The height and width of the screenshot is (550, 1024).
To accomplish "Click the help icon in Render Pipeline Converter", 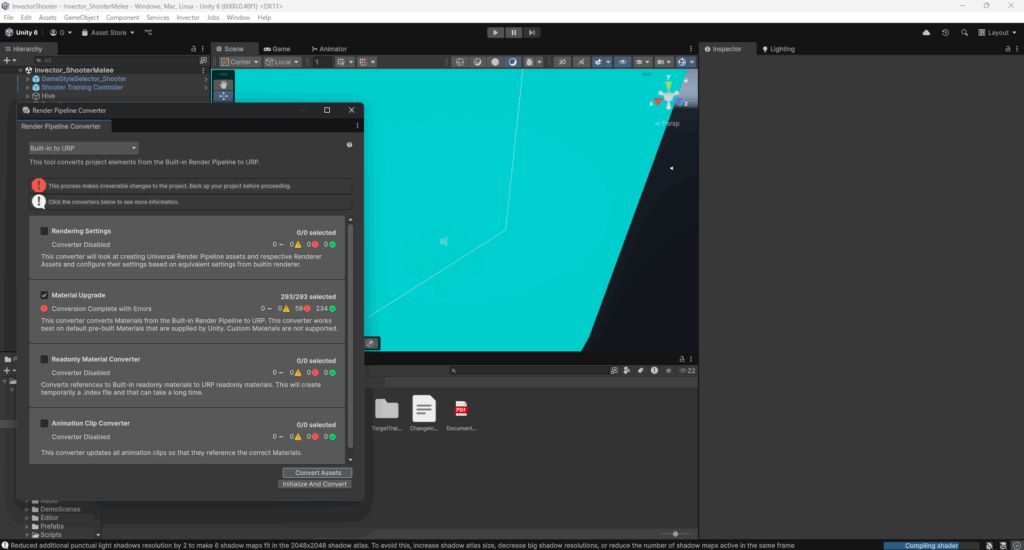I will click(349, 145).
